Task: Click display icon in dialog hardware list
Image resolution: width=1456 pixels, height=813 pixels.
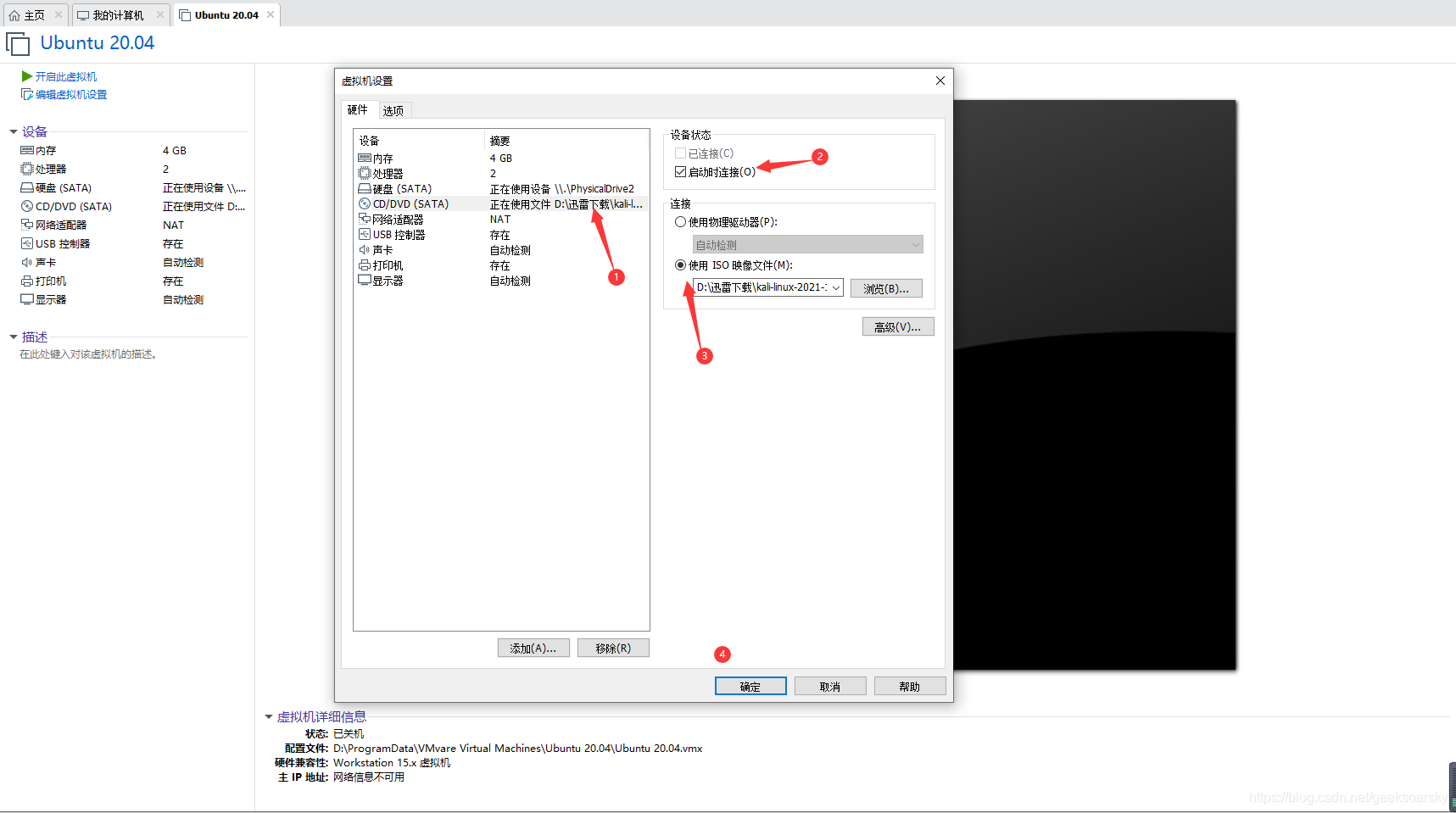Action: [365, 280]
